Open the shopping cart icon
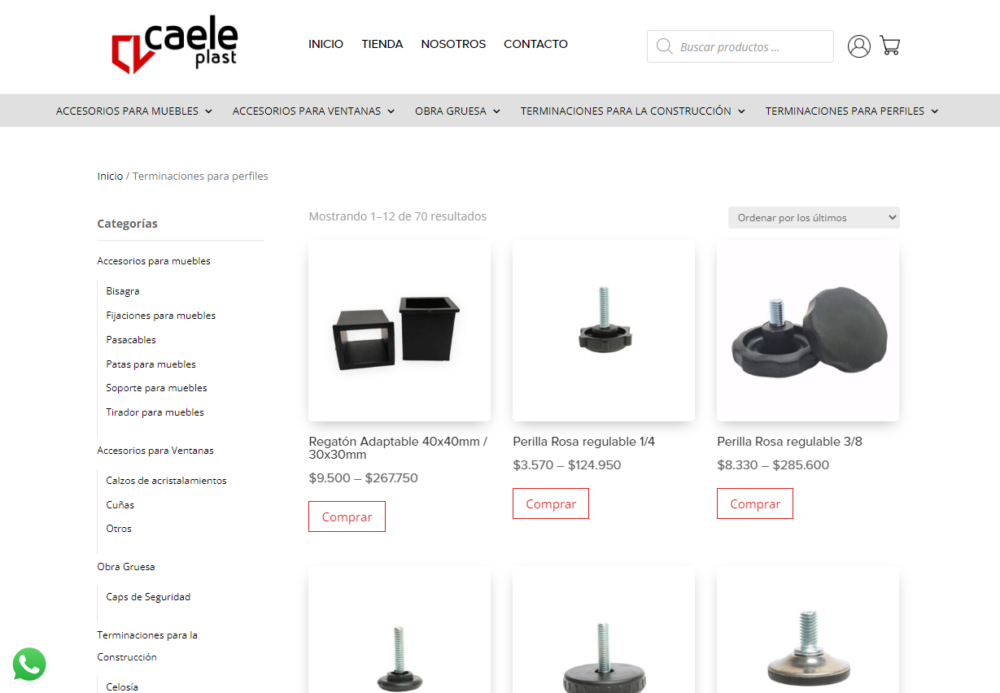 [890, 45]
